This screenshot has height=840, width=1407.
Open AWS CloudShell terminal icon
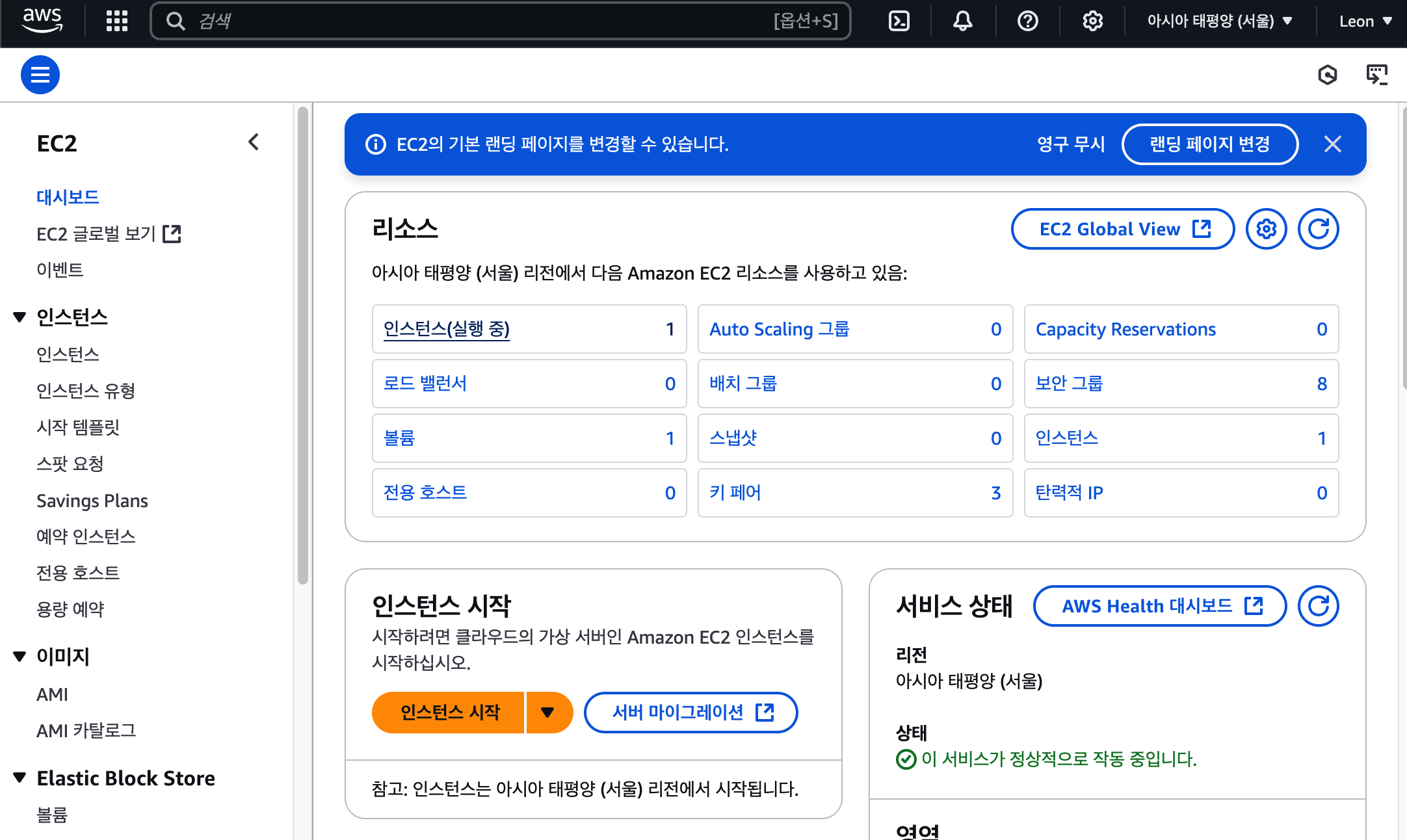click(x=899, y=21)
